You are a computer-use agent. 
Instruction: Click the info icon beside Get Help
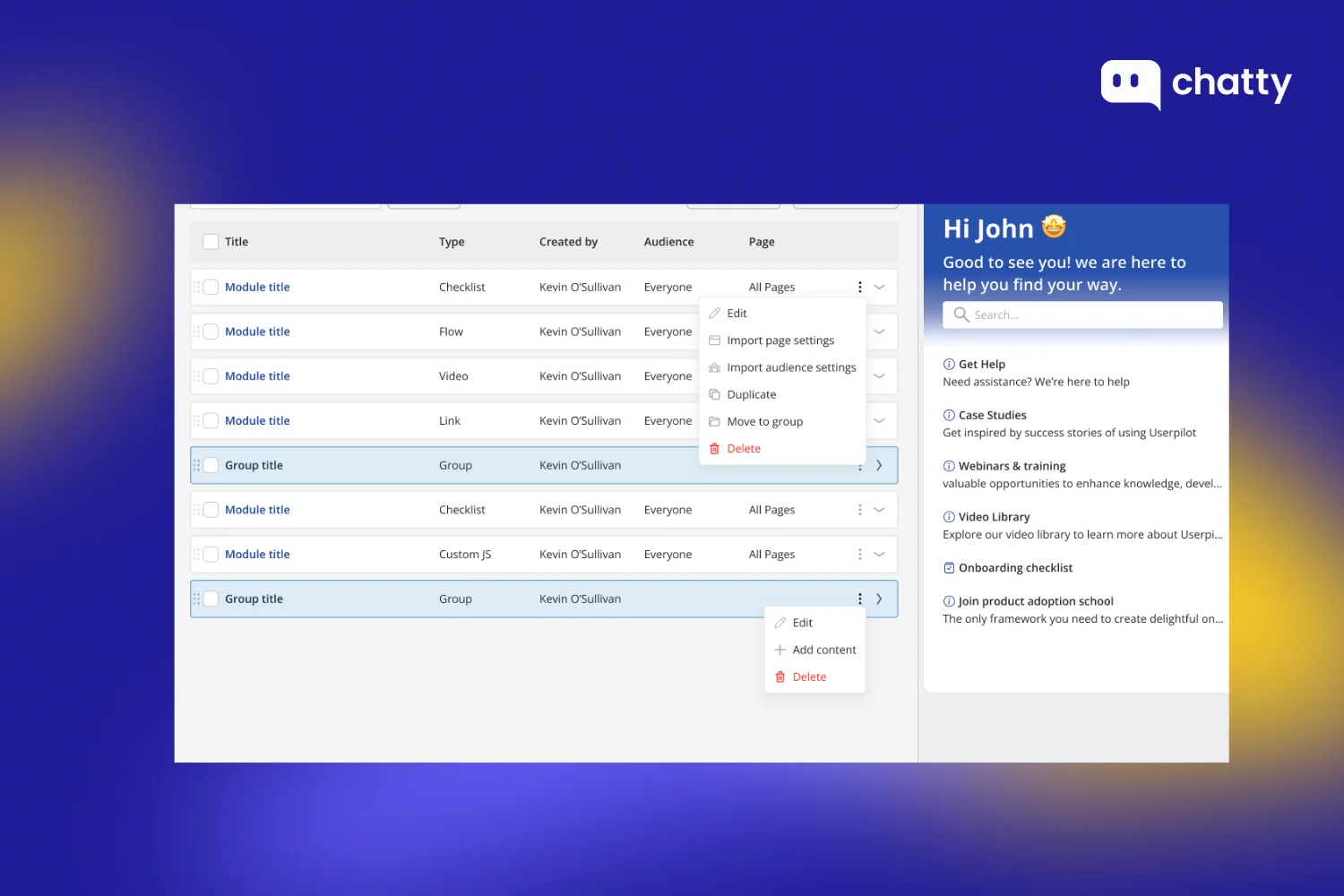pyautogui.click(x=949, y=365)
